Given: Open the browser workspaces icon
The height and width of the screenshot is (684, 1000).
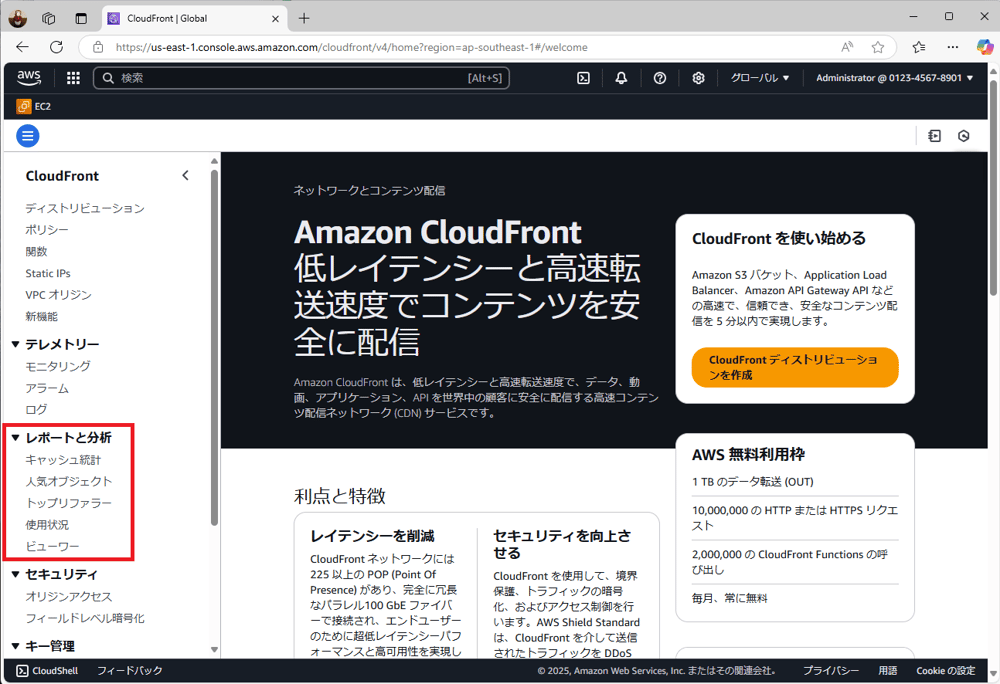Looking at the screenshot, I should click(48, 18).
